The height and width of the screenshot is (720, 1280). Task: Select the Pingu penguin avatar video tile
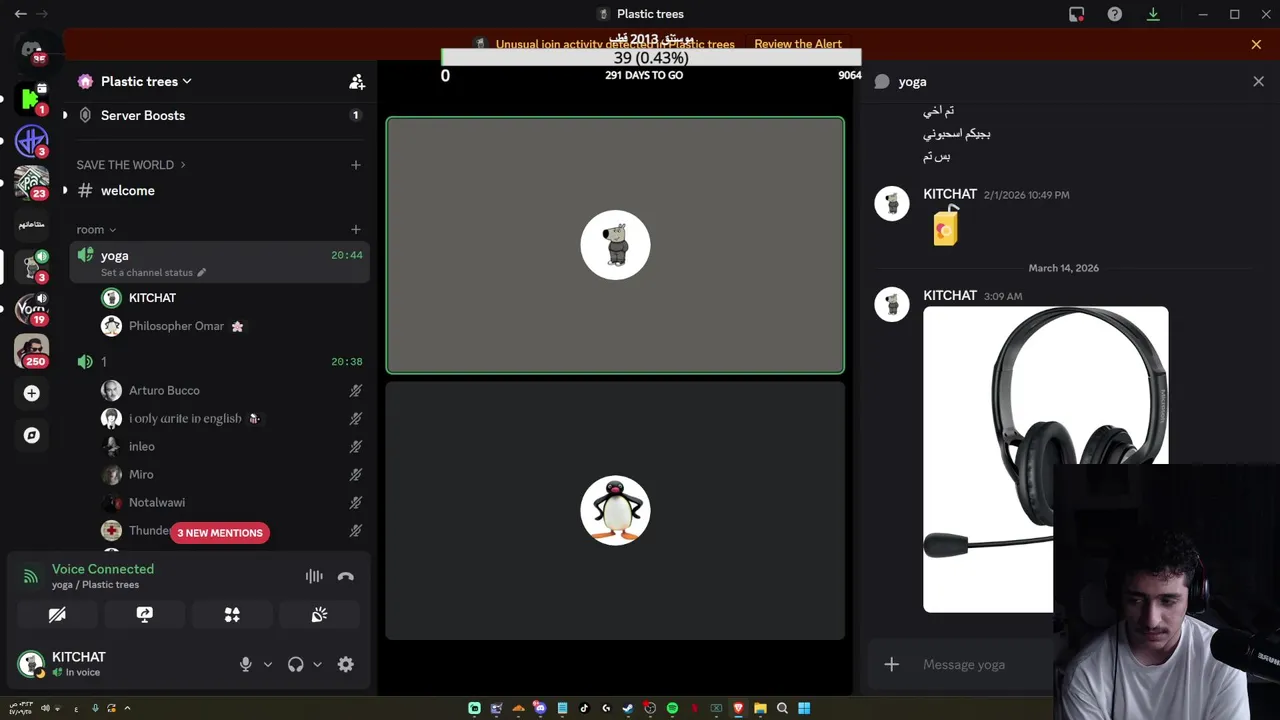(615, 511)
